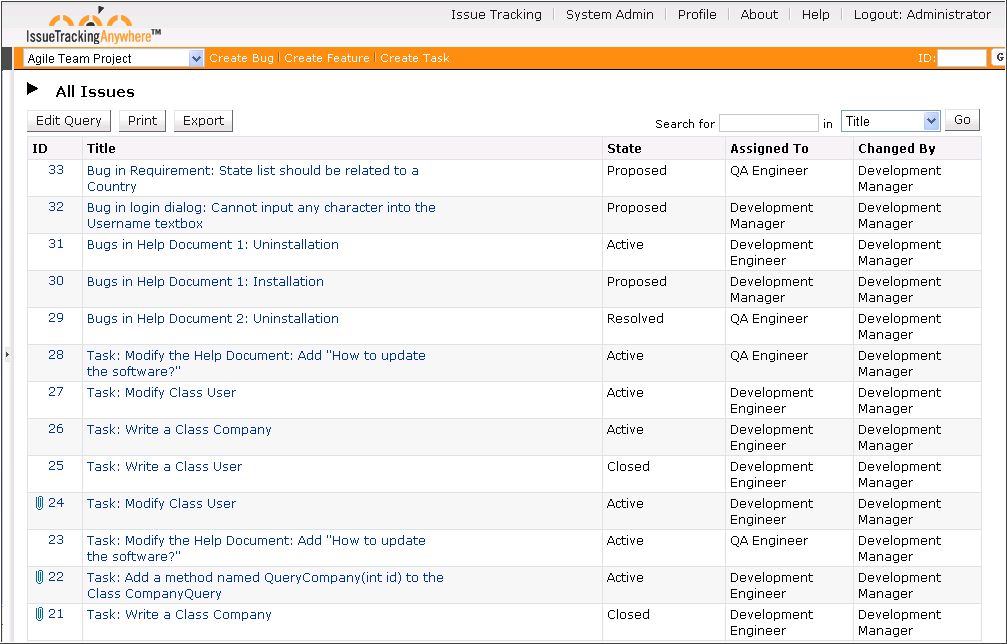Image resolution: width=1007 pixels, height=644 pixels.
Task: Open issue 27's 'Task: Modify Class User' title
Action: 161,392
